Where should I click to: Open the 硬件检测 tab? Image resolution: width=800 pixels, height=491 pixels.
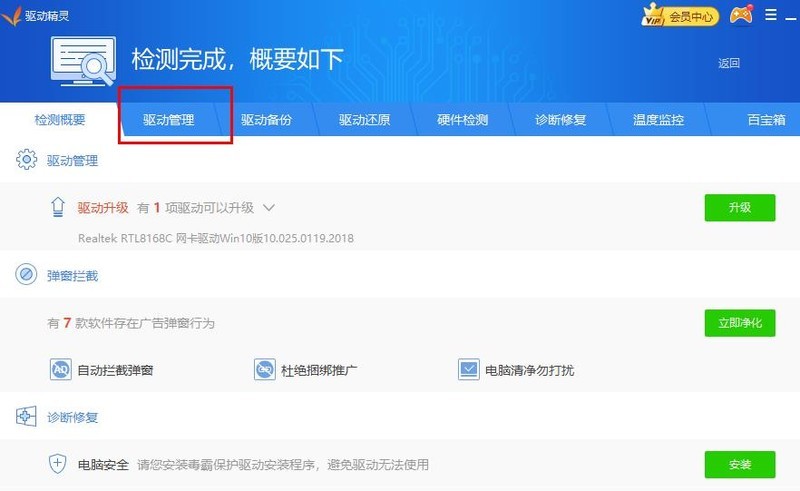pos(462,120)
